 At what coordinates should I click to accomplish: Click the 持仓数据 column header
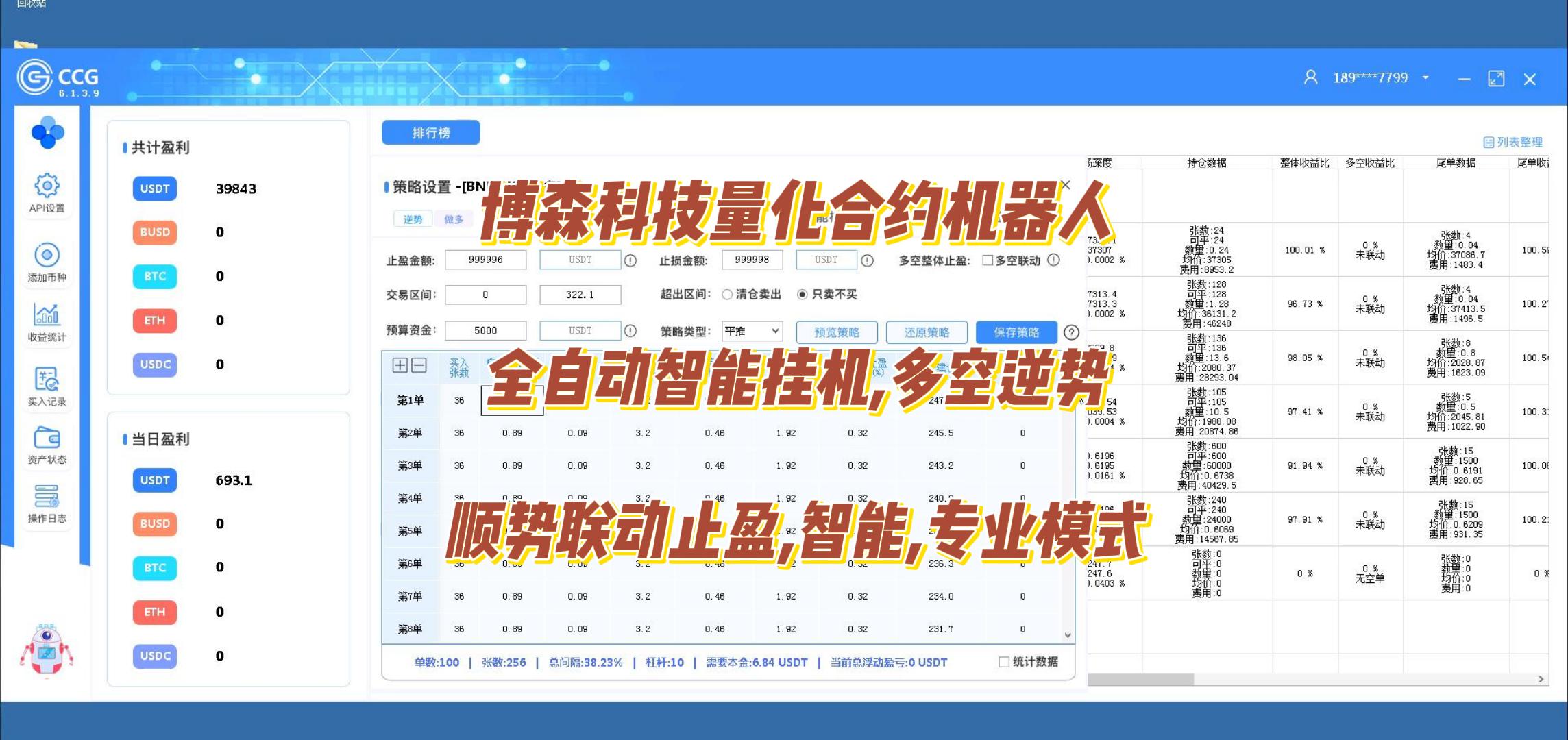click(x=1207, y=163)
